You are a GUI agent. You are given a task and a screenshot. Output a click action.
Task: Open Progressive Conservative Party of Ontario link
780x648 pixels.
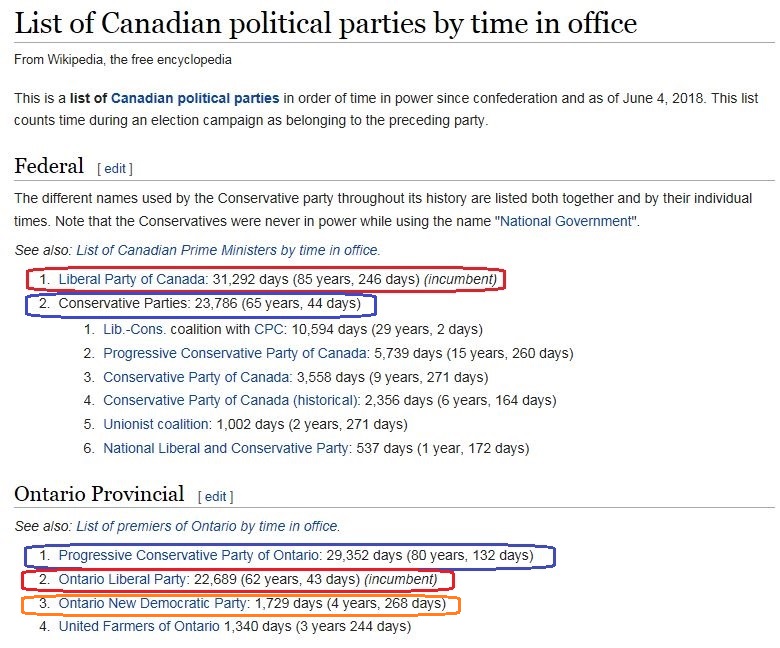(190, 555)
